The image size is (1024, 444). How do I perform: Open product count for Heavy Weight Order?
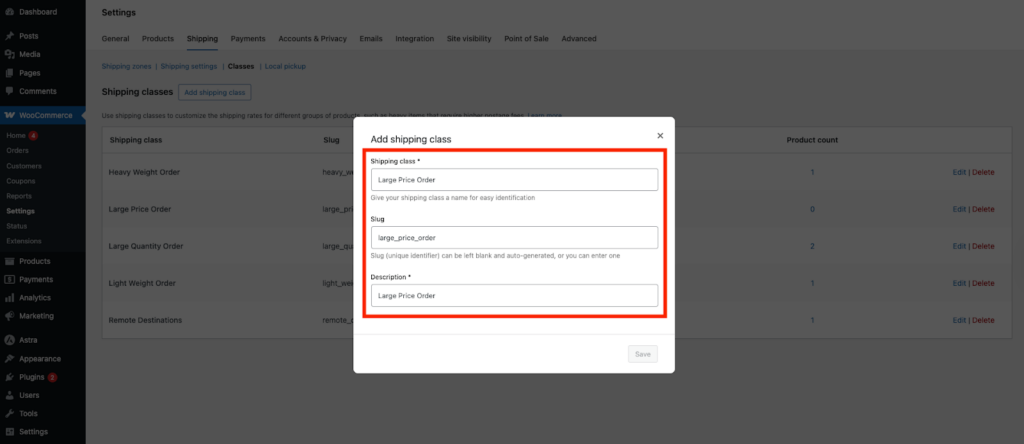pos(812,172)
